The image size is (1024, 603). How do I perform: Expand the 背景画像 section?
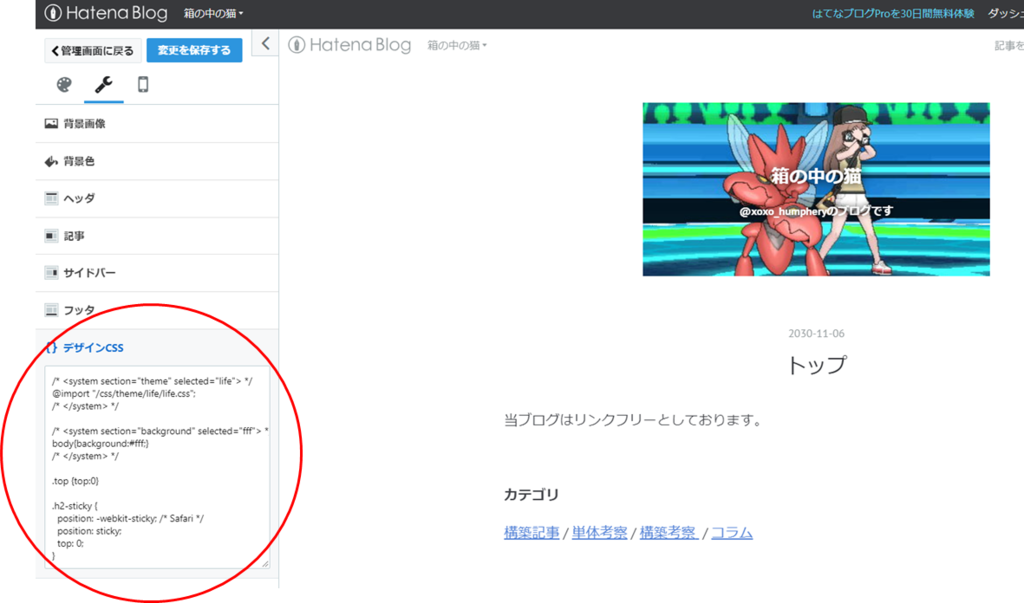[157, 123]
